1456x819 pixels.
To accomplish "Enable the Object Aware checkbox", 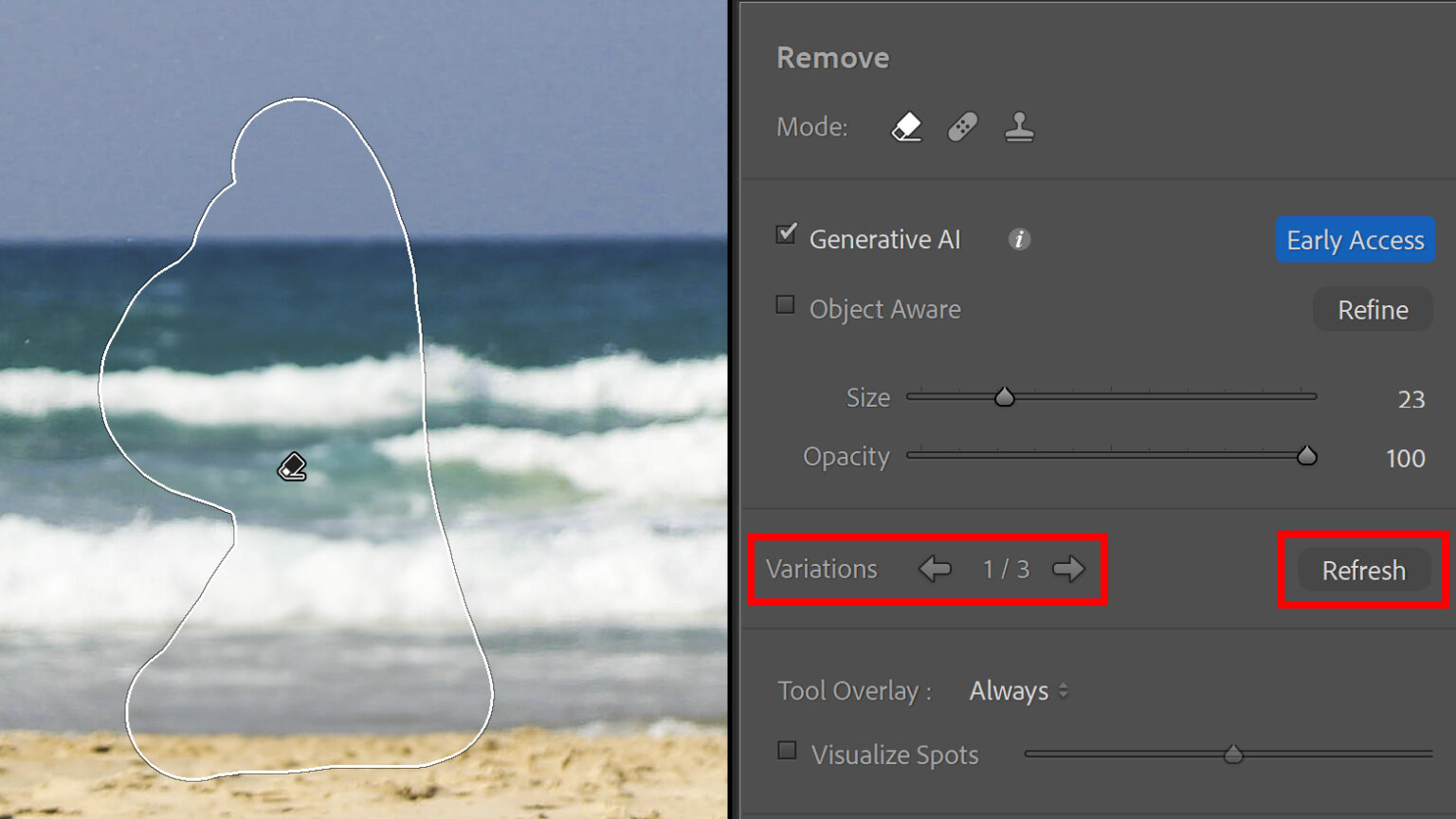I will pos(785,304).
